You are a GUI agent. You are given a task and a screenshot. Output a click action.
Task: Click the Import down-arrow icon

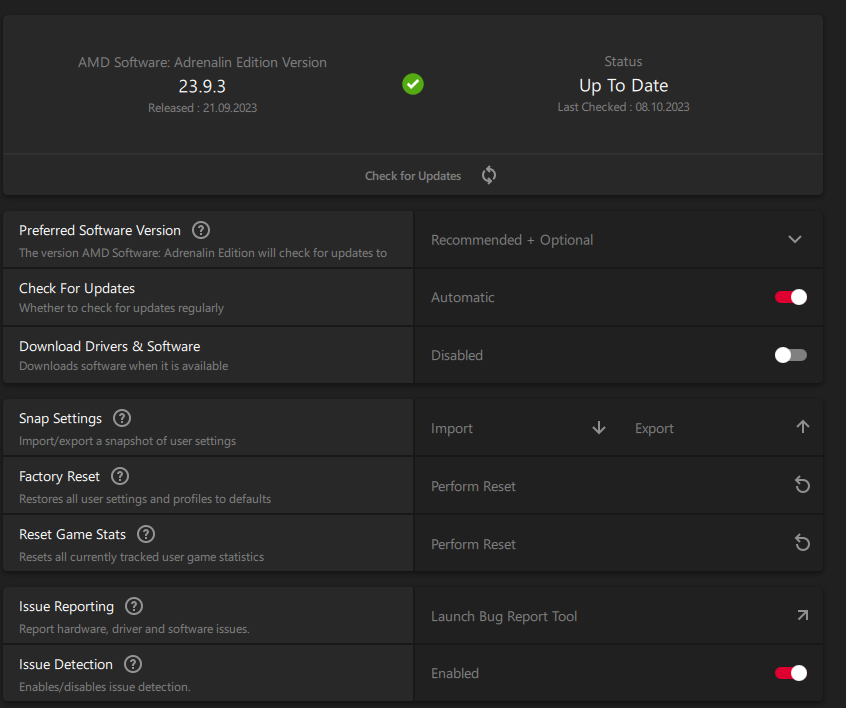pyautogui.click(x=599, y=428)
